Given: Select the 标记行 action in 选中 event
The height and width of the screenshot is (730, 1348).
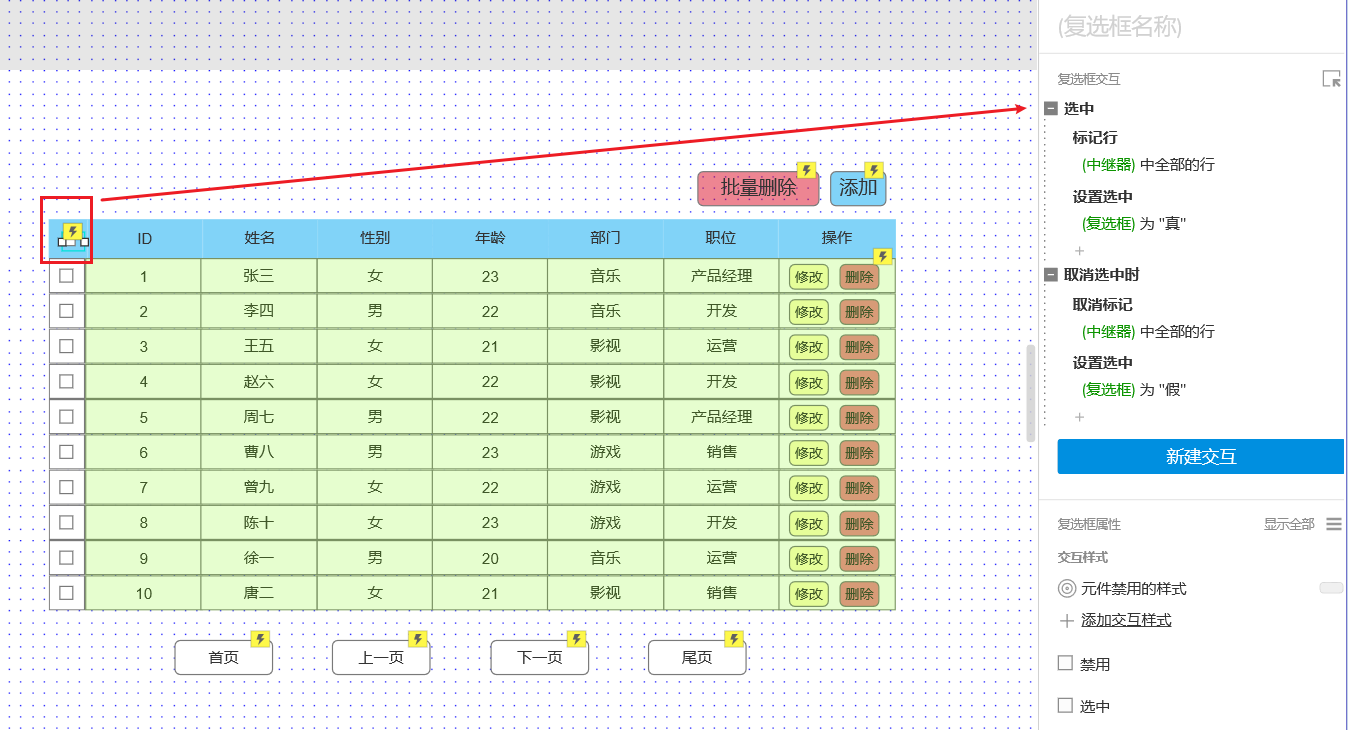Looking at the screenshot, I should tap(1095, 137).
